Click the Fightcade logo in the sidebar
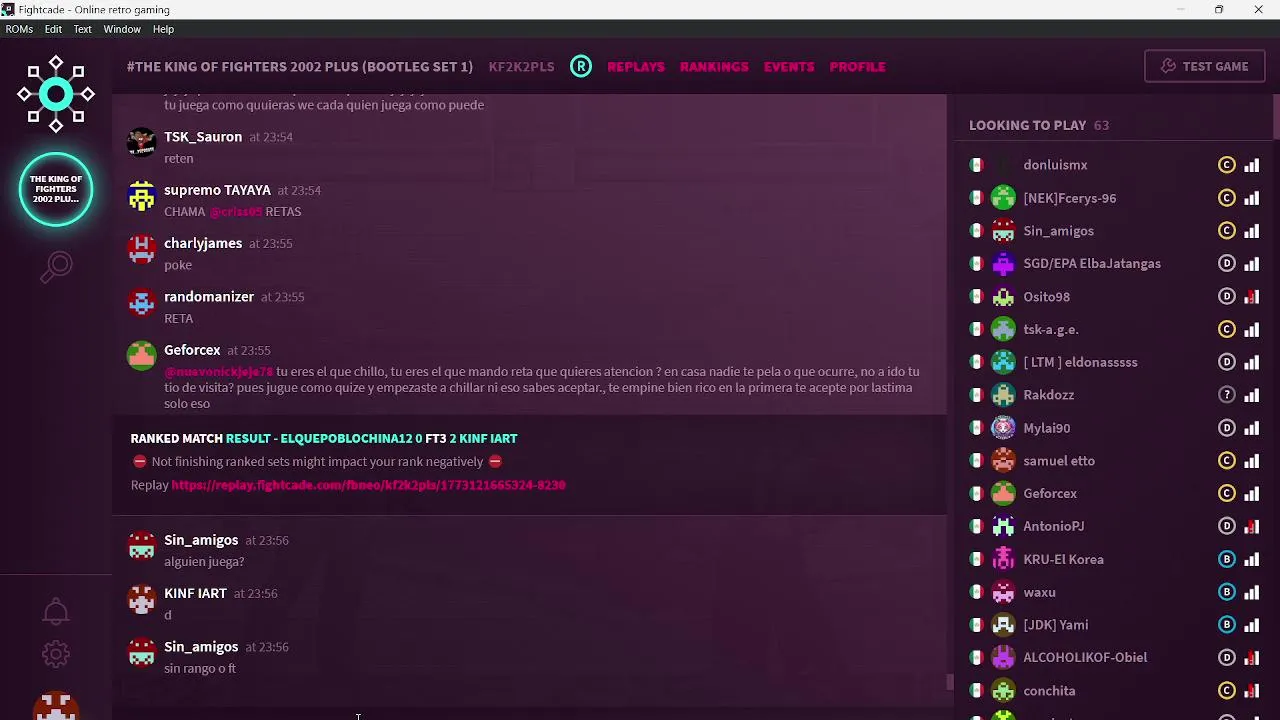Viewport: 1280px width, 720px height. tap(56, 94)
